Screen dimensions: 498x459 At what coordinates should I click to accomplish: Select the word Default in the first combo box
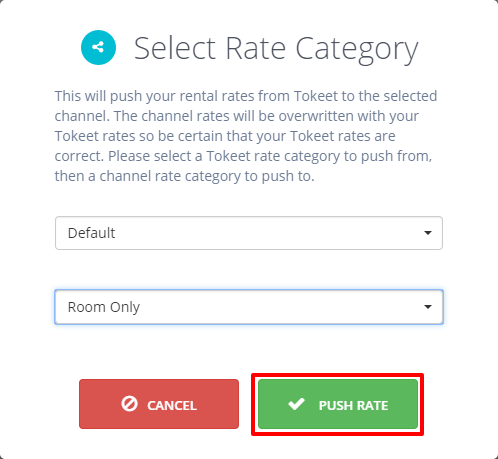point(91,233)
